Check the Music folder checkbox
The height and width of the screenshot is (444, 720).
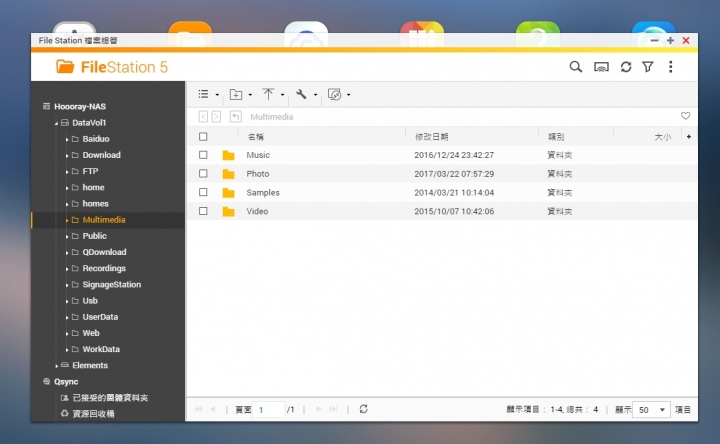coord(203,155)
